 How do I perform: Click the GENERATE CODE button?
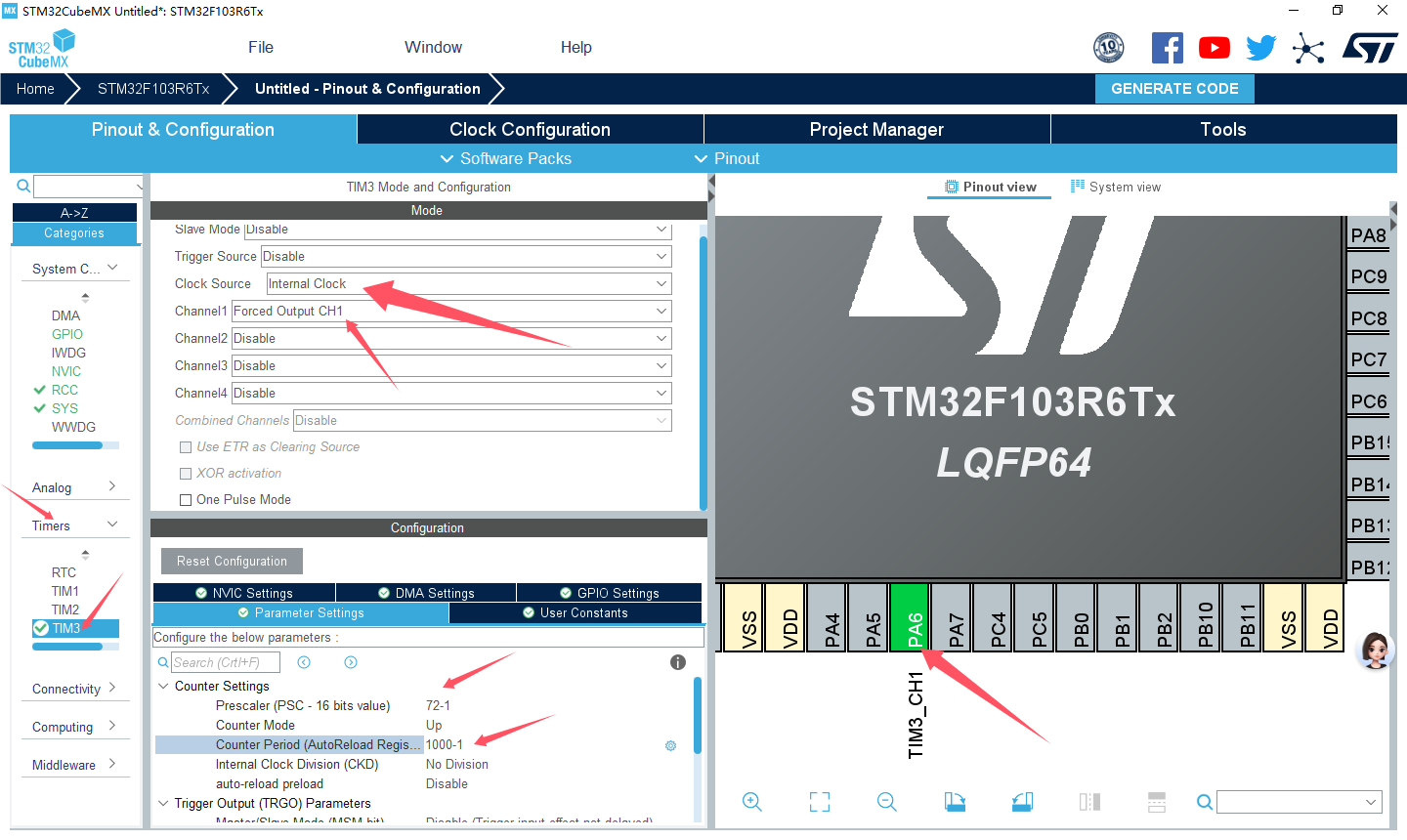pos(1174,88)
